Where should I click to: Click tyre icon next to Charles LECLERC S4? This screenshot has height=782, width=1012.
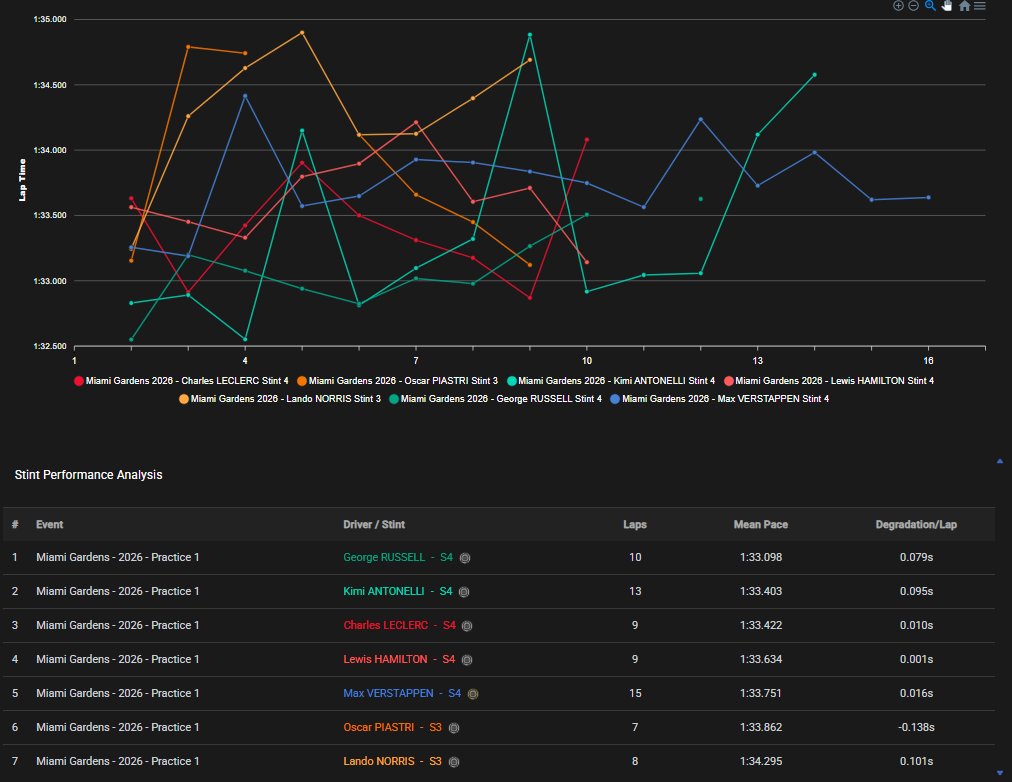pyautogui.click(x=467, y=626)
